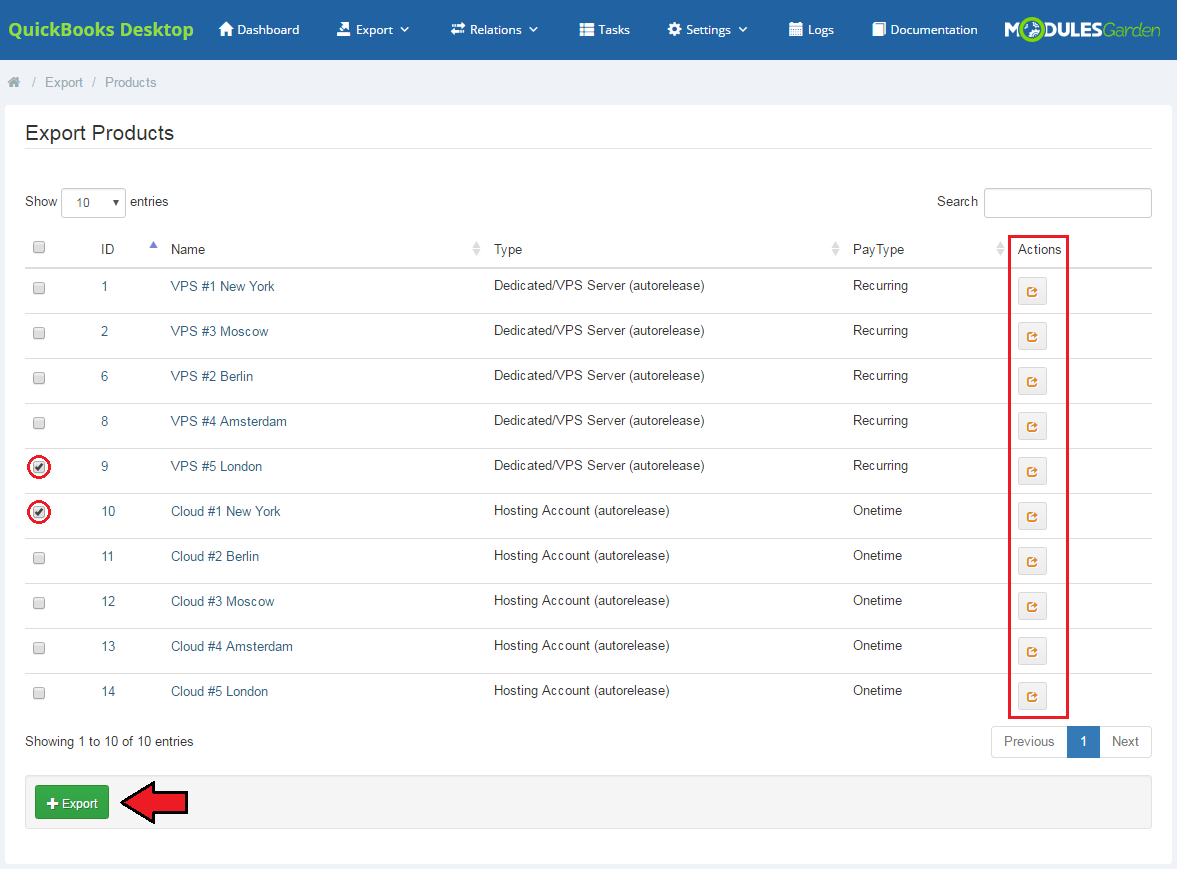
Task: Click the Type cell for Cloud #1 New York
Action: click(581, 511)
